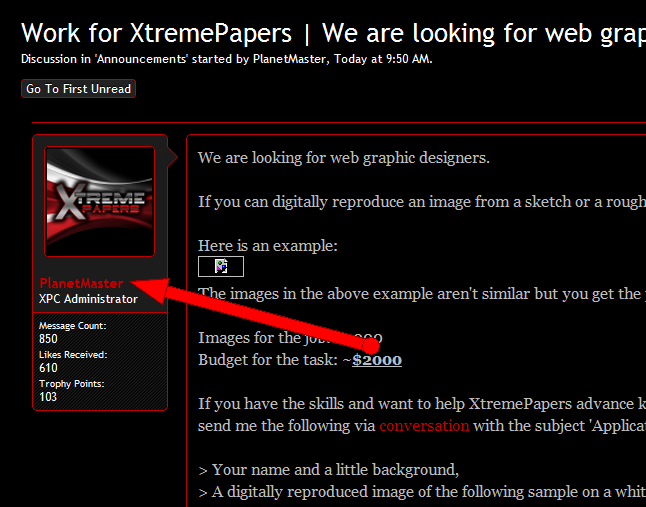Click the Likes Received value 610
This screenshot has height=507, width=646.
48,368
